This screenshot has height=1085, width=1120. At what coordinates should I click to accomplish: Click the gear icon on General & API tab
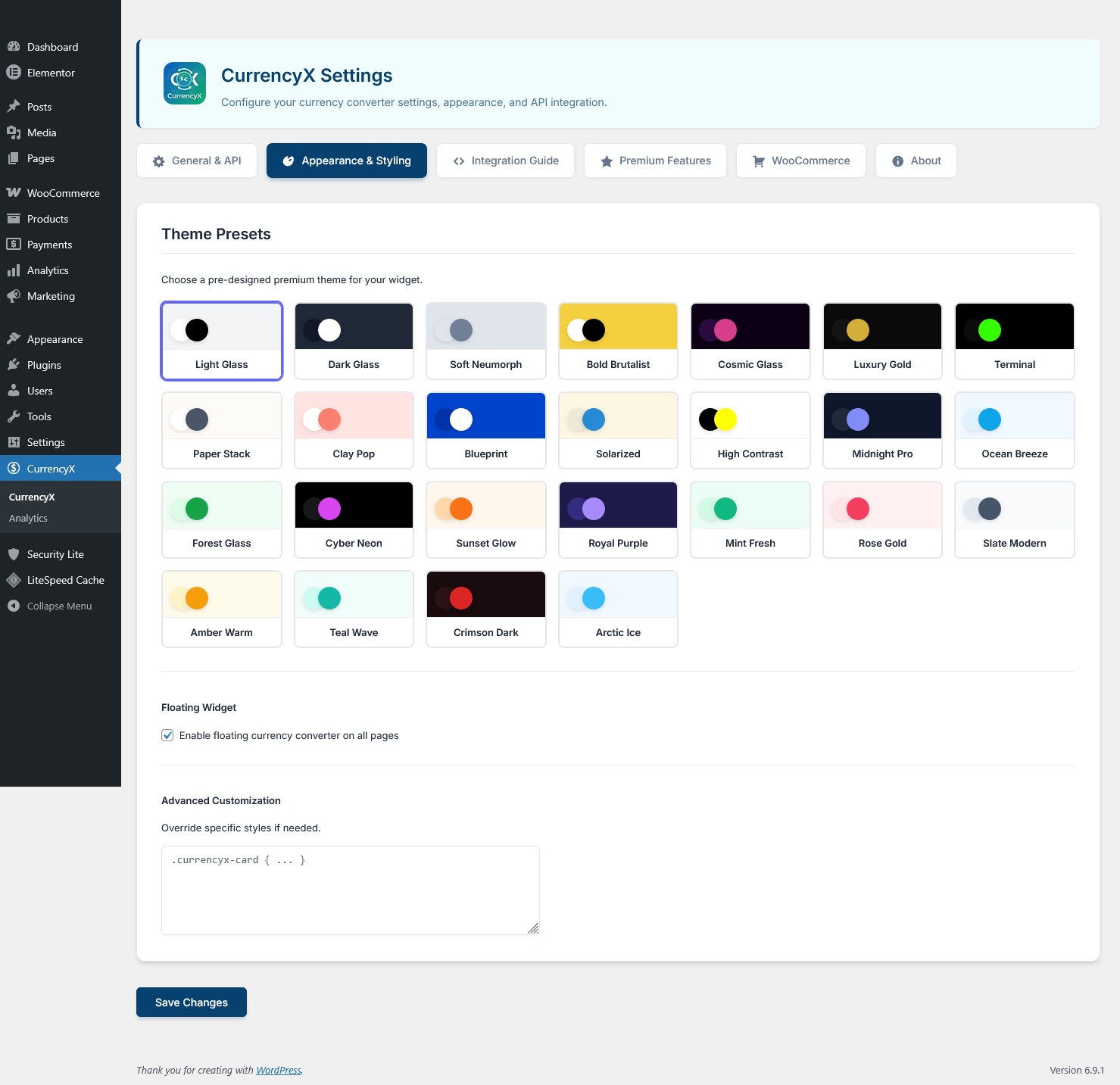pyautogui.click(x=158, y=161)
